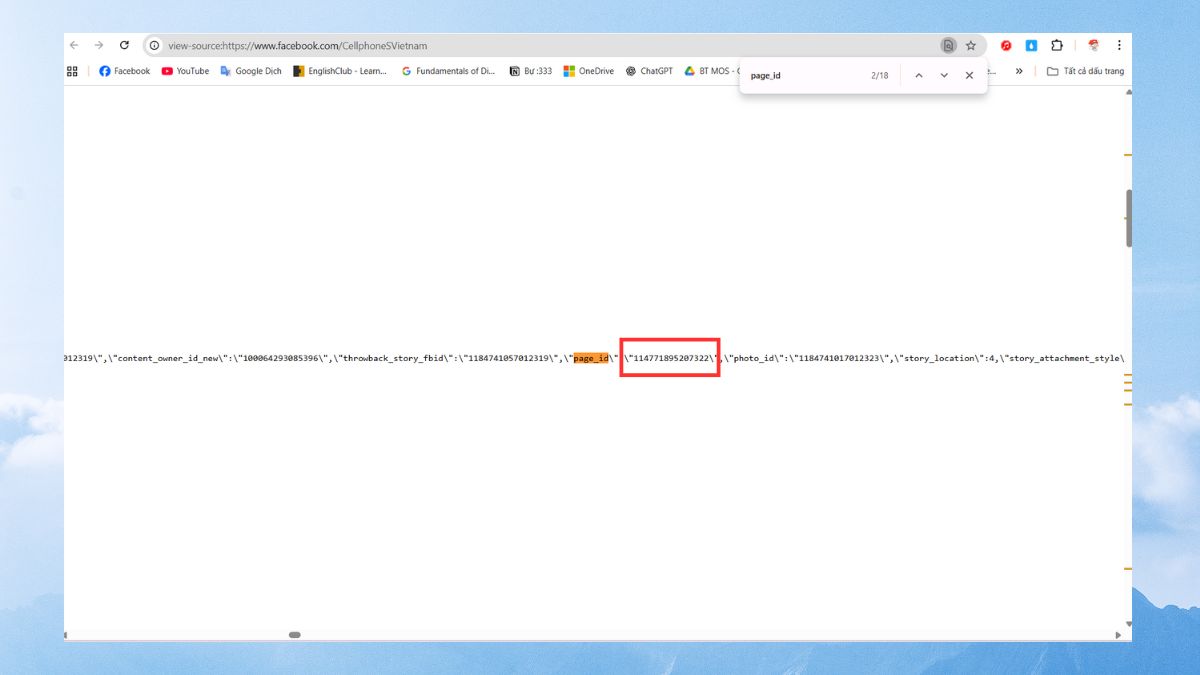Click the horizontal scrollbar left arrow

click(x=68, y=635)
